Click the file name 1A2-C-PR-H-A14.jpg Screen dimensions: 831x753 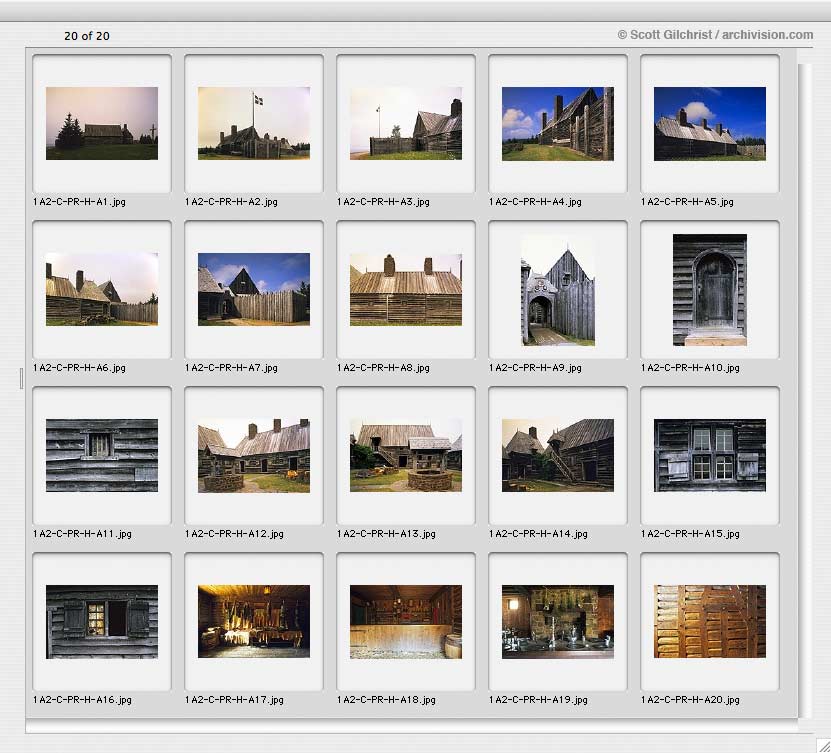click(x=538, y=534)
